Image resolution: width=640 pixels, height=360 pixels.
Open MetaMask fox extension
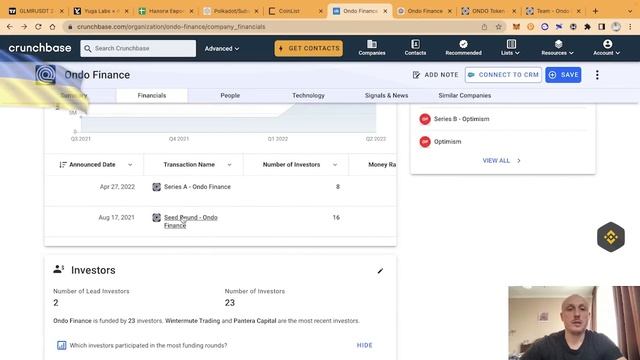pyautogui.click(x=516, y=27)
